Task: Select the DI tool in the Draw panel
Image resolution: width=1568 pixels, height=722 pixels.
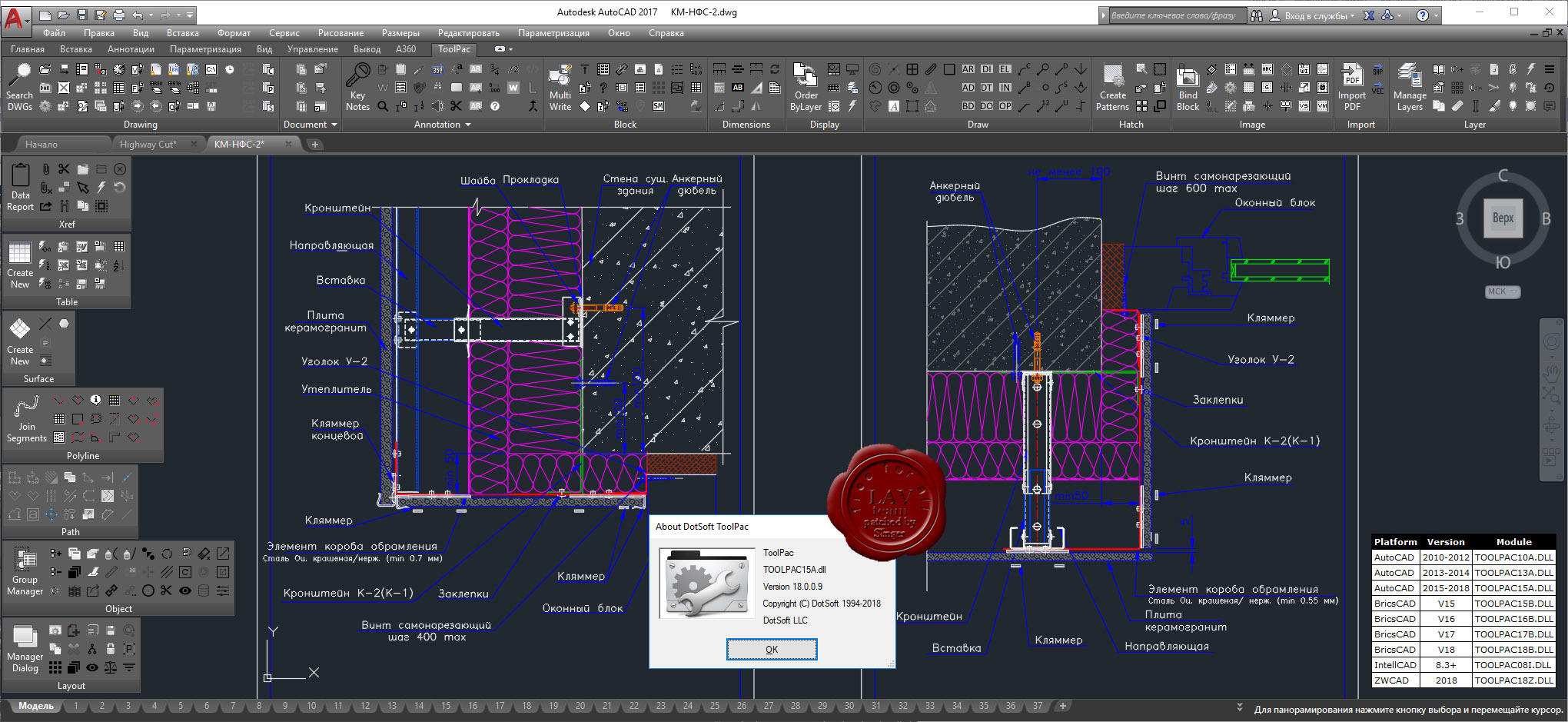Action: pos(987,69)
